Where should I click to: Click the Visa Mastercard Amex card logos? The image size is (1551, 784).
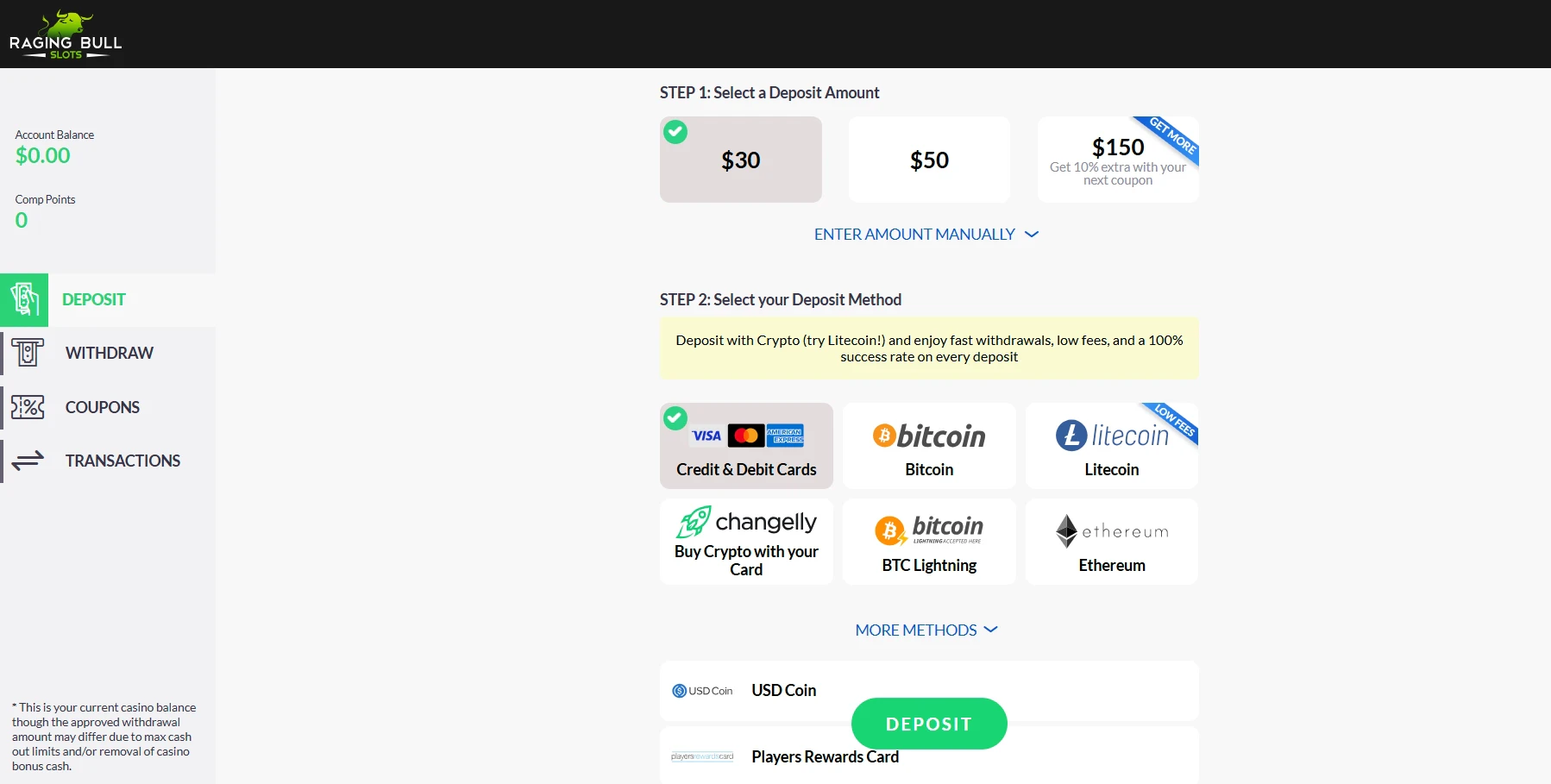[x=747, y=436]
